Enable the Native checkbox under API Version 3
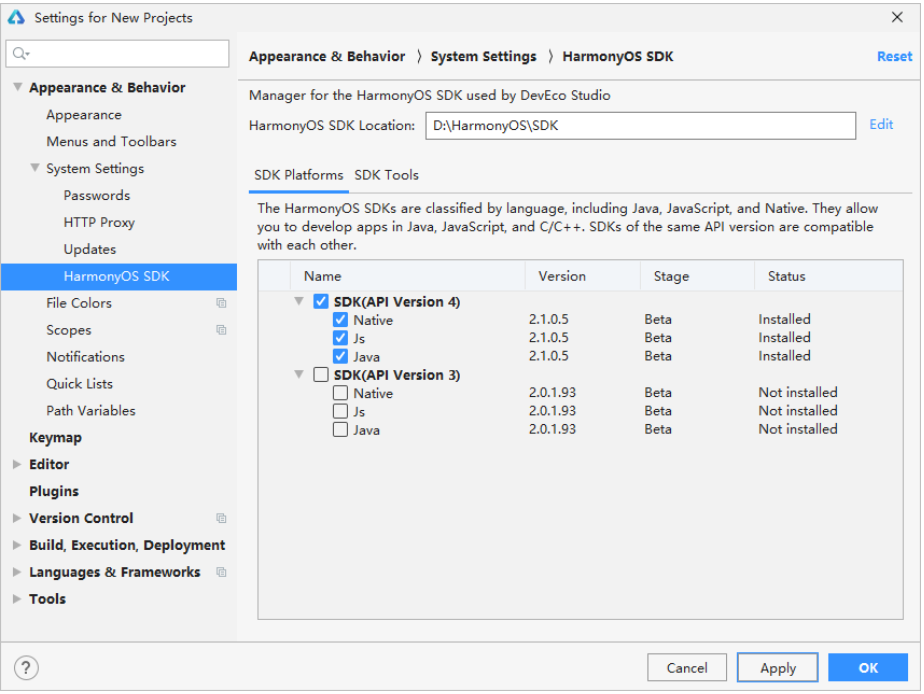This screenshot has width=924, height=694. click(x=340, y=393)
